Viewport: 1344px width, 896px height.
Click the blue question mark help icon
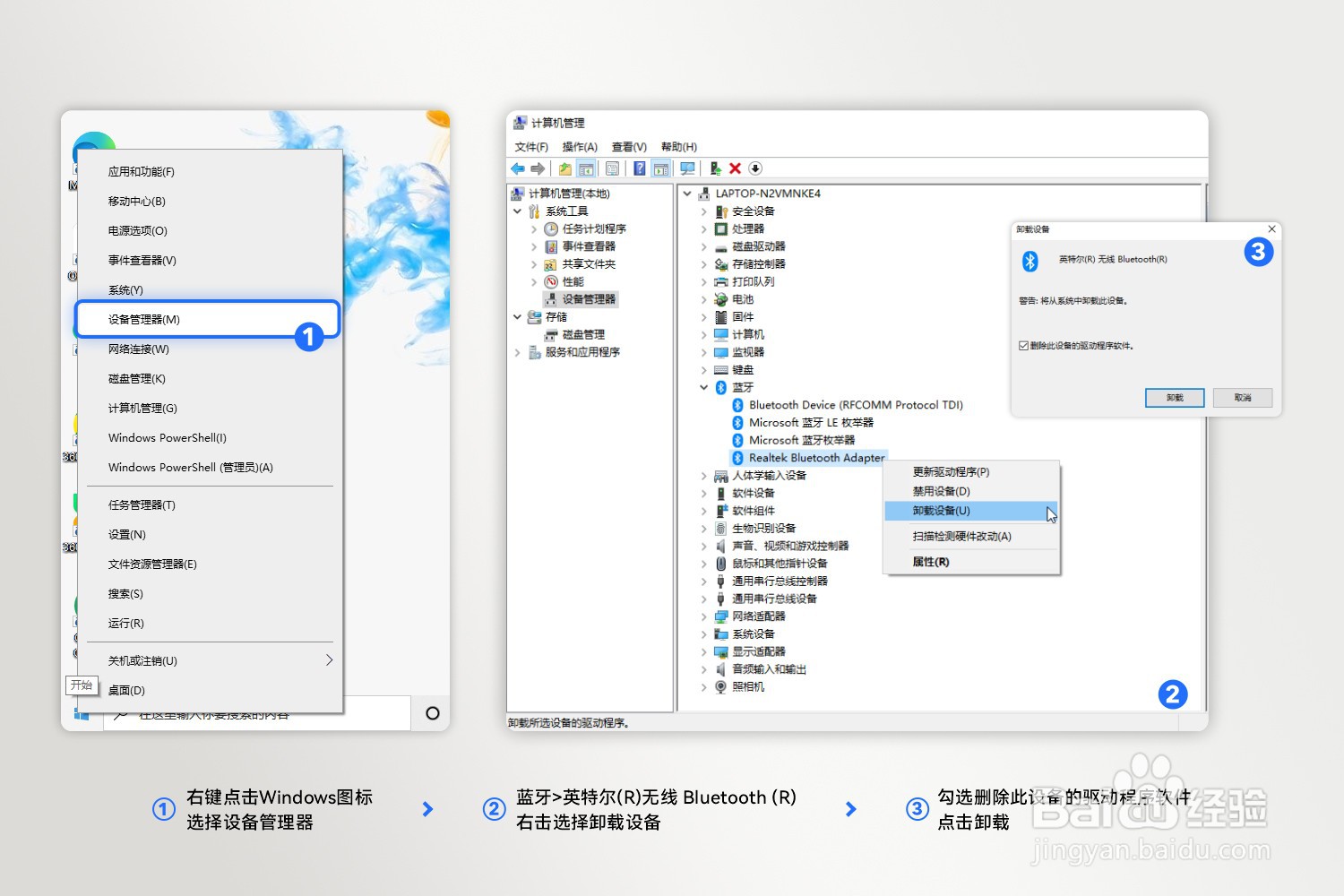(x=640, y=168)
